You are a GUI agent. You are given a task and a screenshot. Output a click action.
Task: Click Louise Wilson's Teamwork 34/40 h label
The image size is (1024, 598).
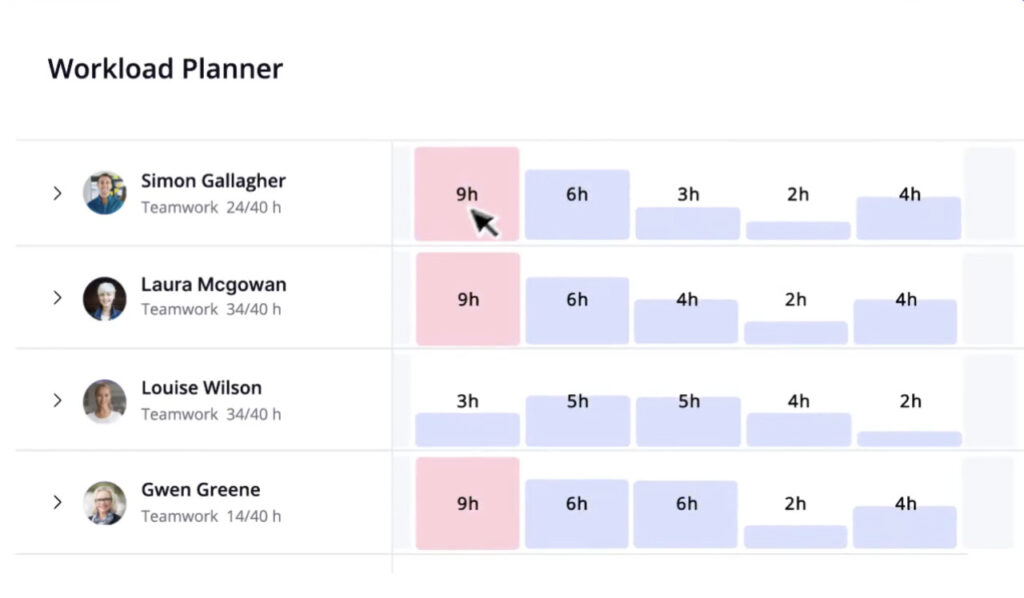pyautogui.click(x=211, y=415)
